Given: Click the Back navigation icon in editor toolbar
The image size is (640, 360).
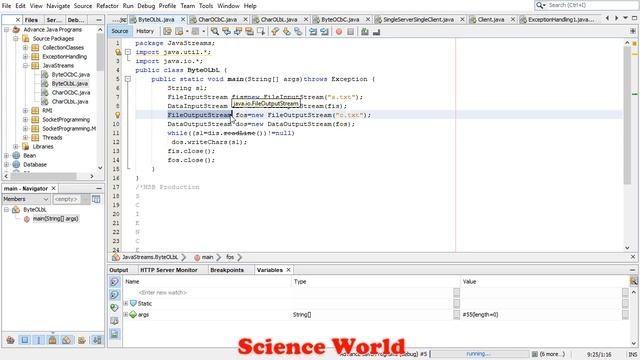Looking at the screenshot, I should 179,31.
